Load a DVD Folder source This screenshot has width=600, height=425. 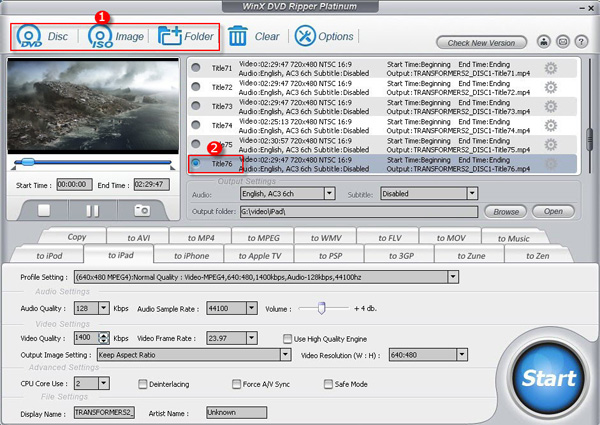[x=186, y=36]
